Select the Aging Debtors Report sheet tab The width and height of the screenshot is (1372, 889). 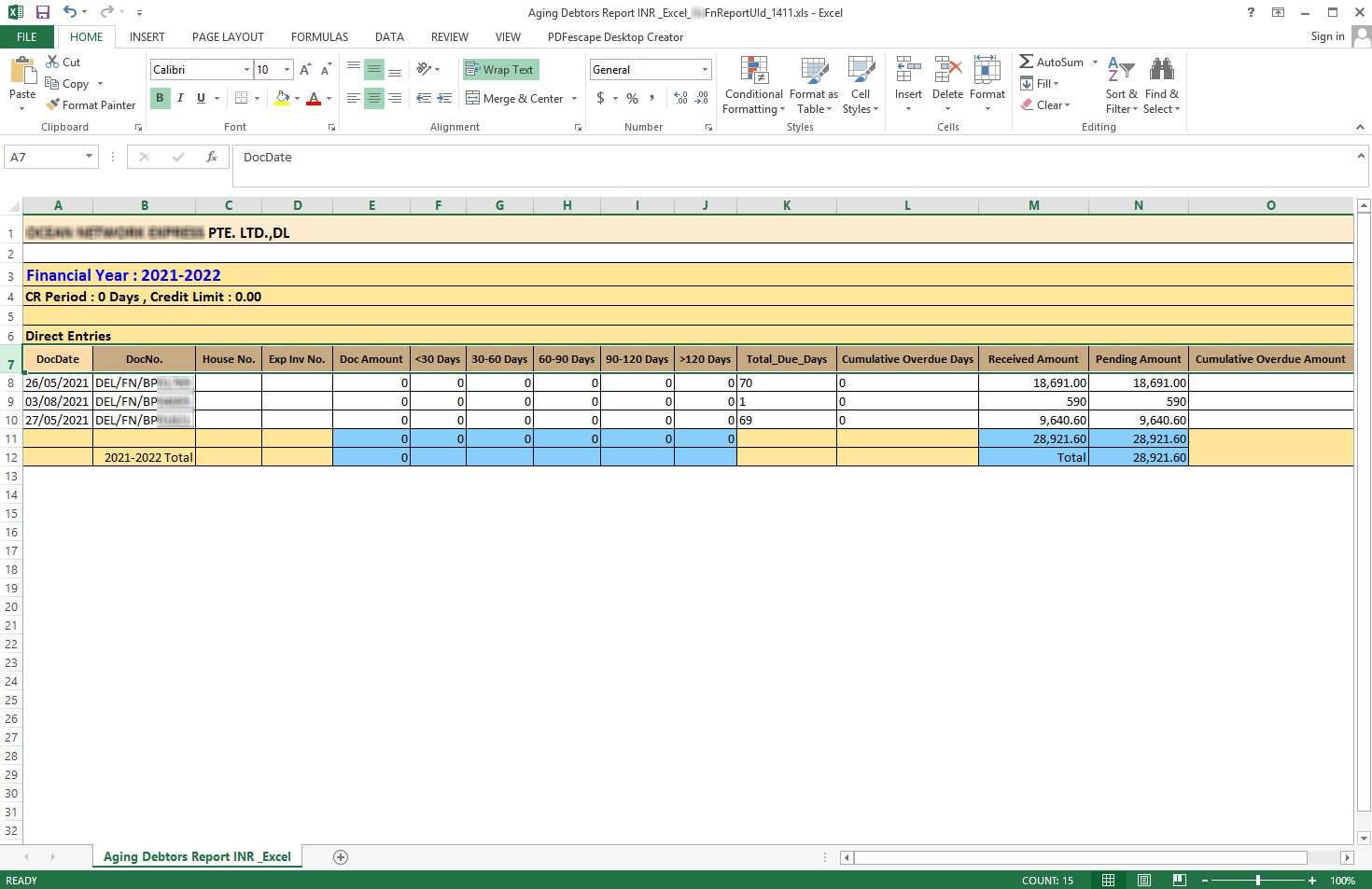click(x=197, y=856)
